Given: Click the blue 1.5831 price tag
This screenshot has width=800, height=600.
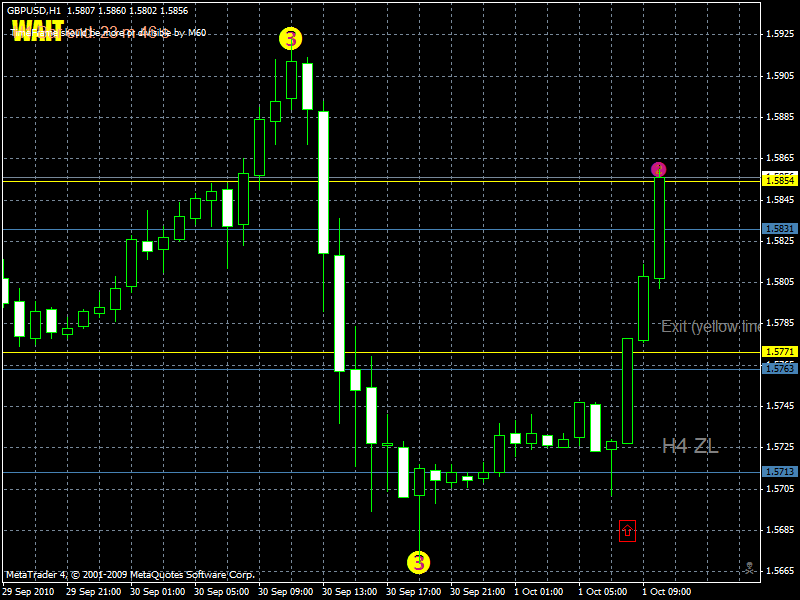Looking at the screenshot, I should [779, 229].
